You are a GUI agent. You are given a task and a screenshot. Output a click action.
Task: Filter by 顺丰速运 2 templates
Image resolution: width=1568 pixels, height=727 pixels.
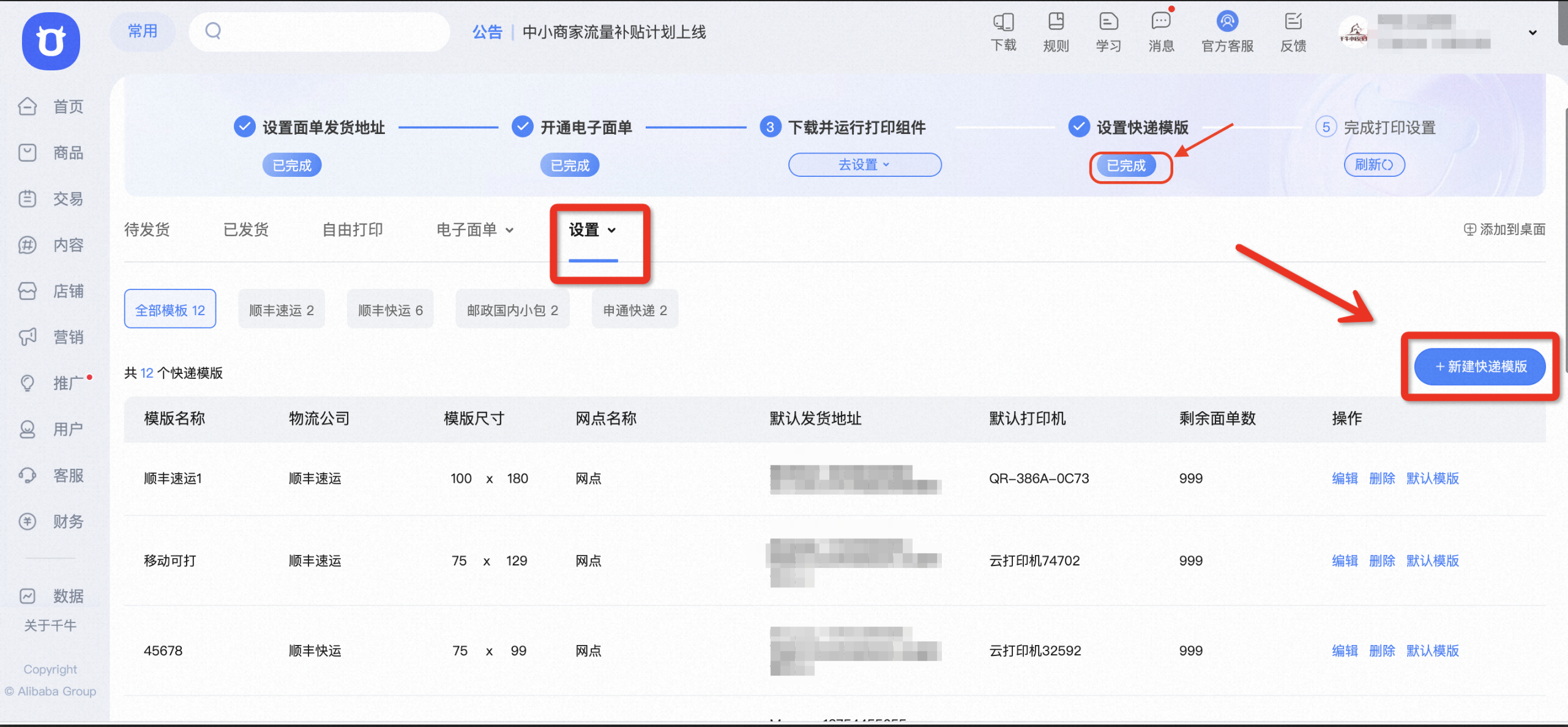click(x=282, y=309)
